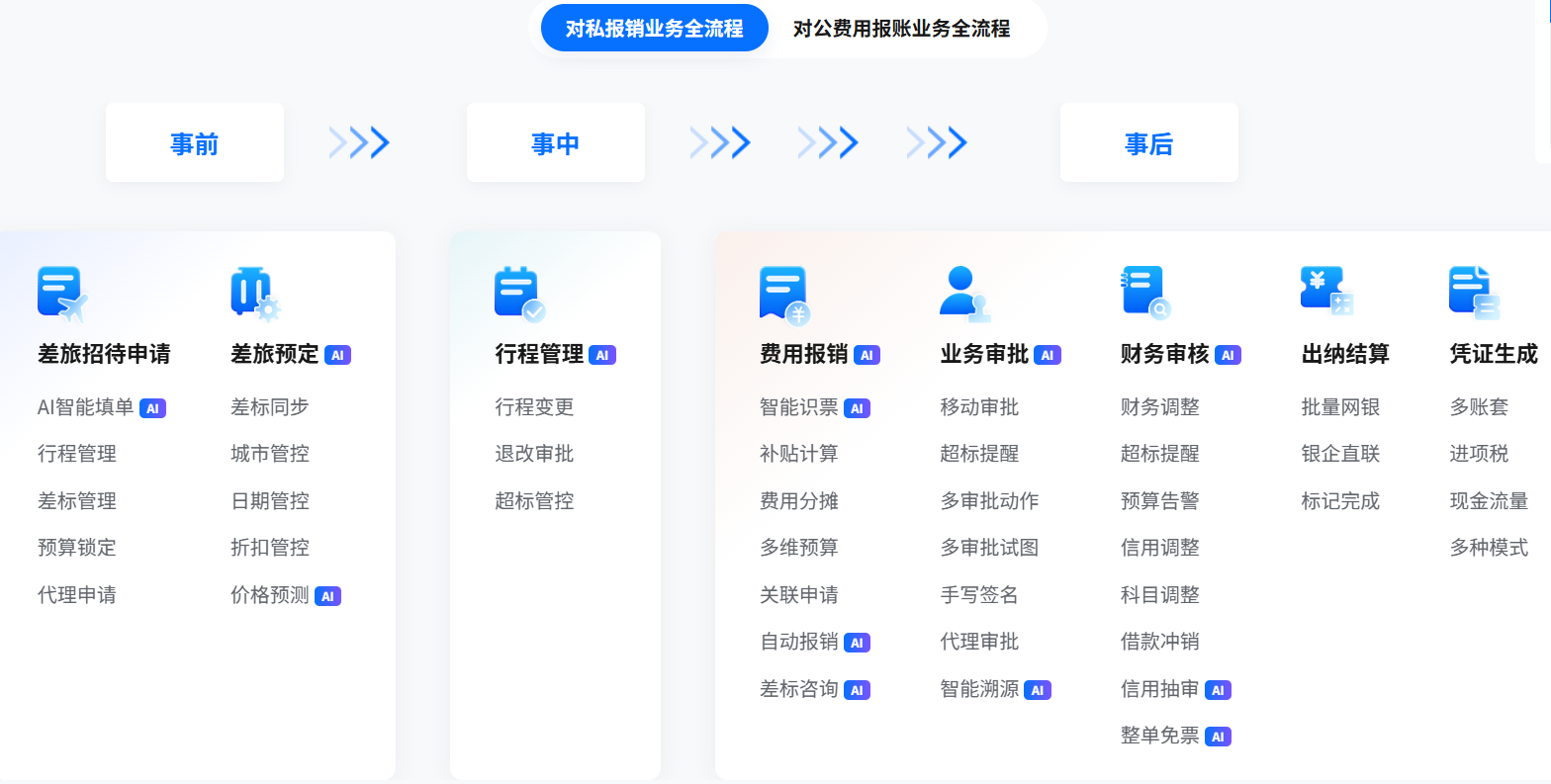
Task: Click the 城市管控 item
Action: point(270,454)
